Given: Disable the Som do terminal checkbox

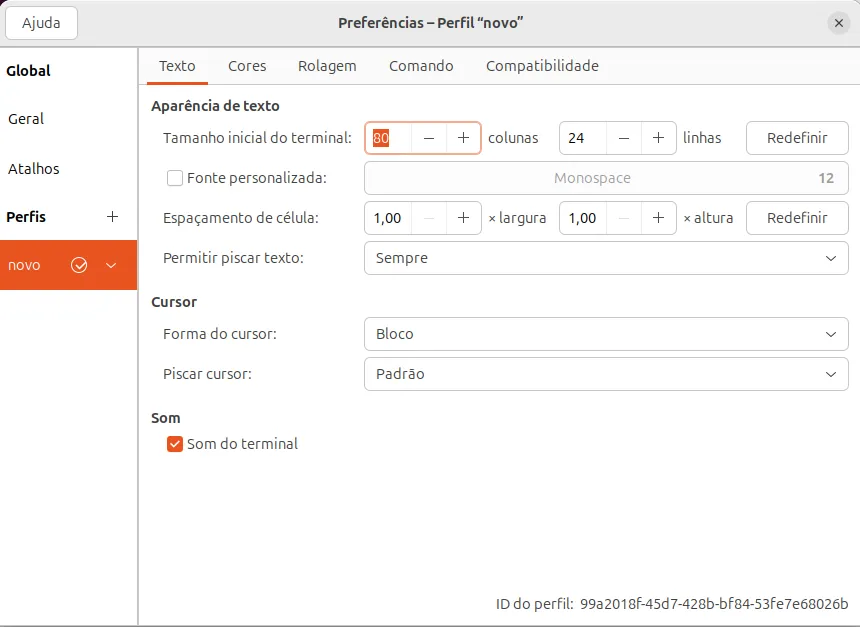Looking at the screenshot, I should [175, 444].
